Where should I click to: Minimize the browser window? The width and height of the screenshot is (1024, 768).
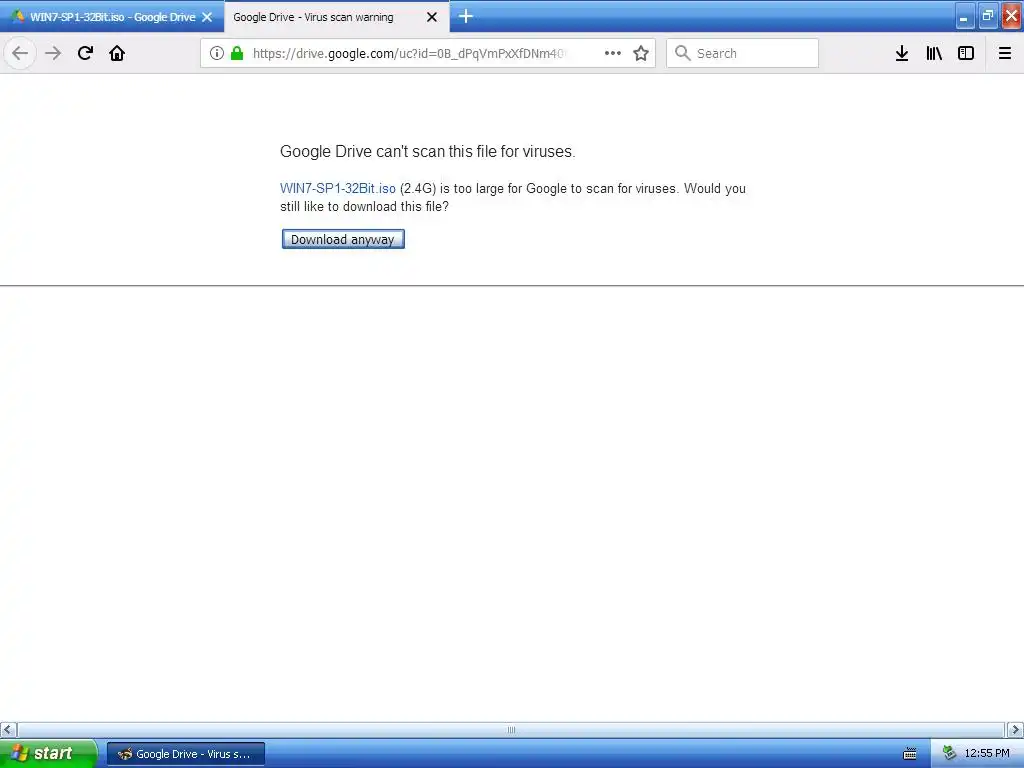(x=965, y=16)
